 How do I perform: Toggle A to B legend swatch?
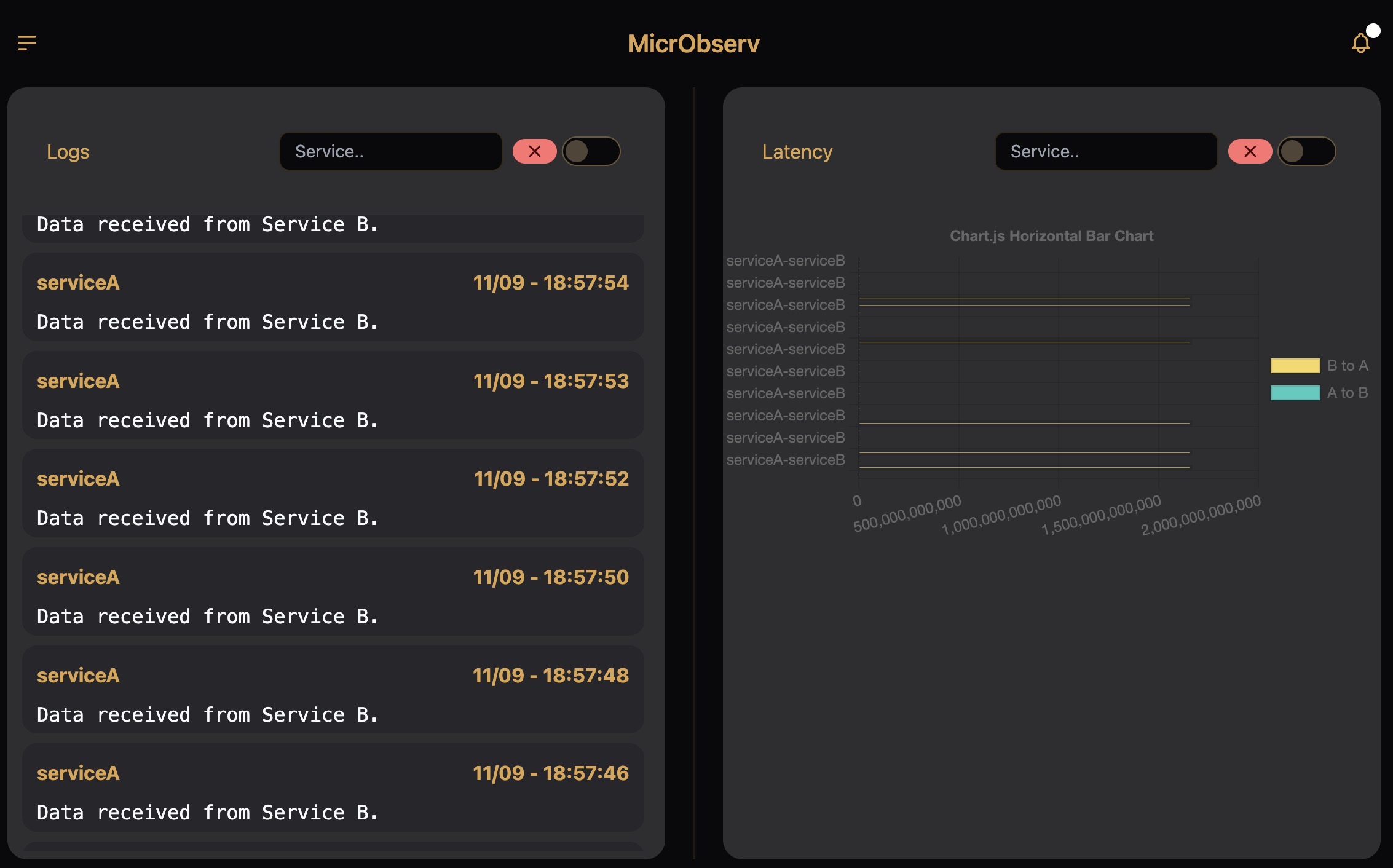coord(1295,393)
